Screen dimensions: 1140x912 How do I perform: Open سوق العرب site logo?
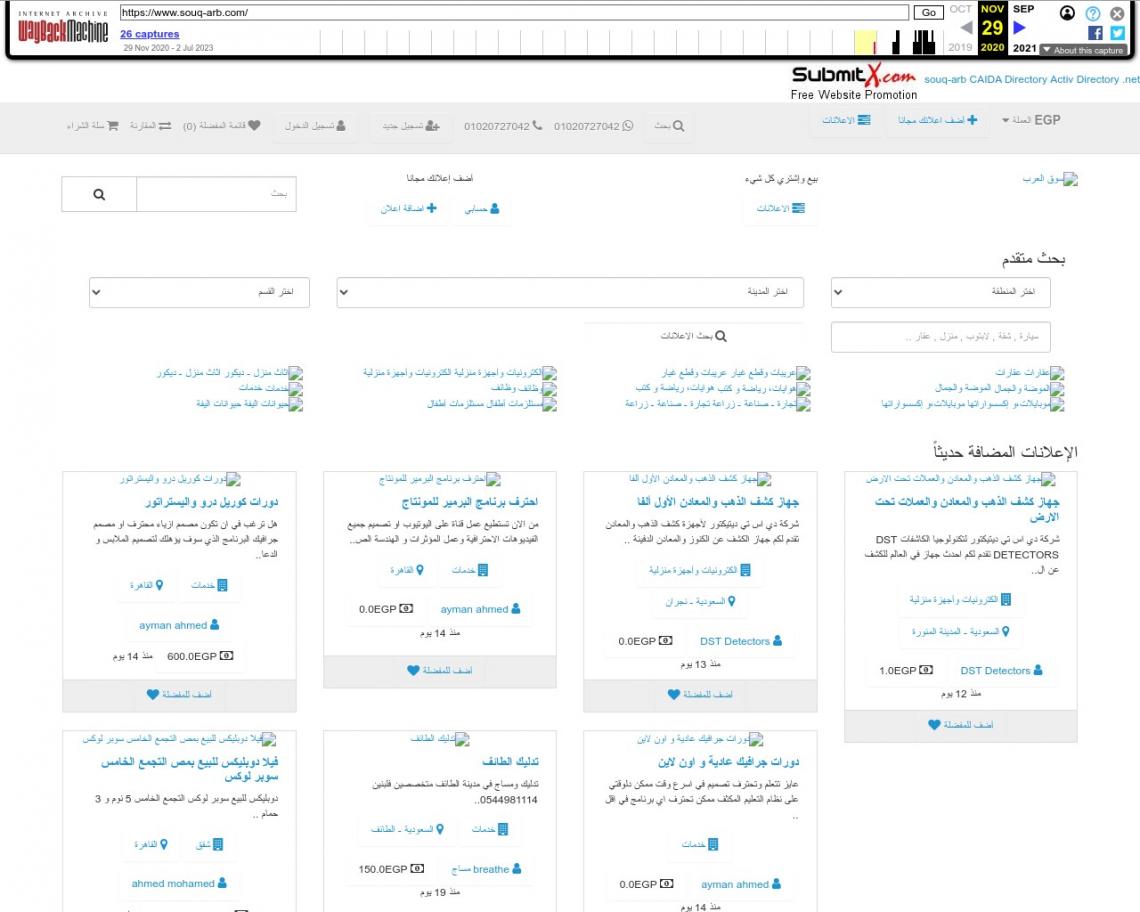1051,179
